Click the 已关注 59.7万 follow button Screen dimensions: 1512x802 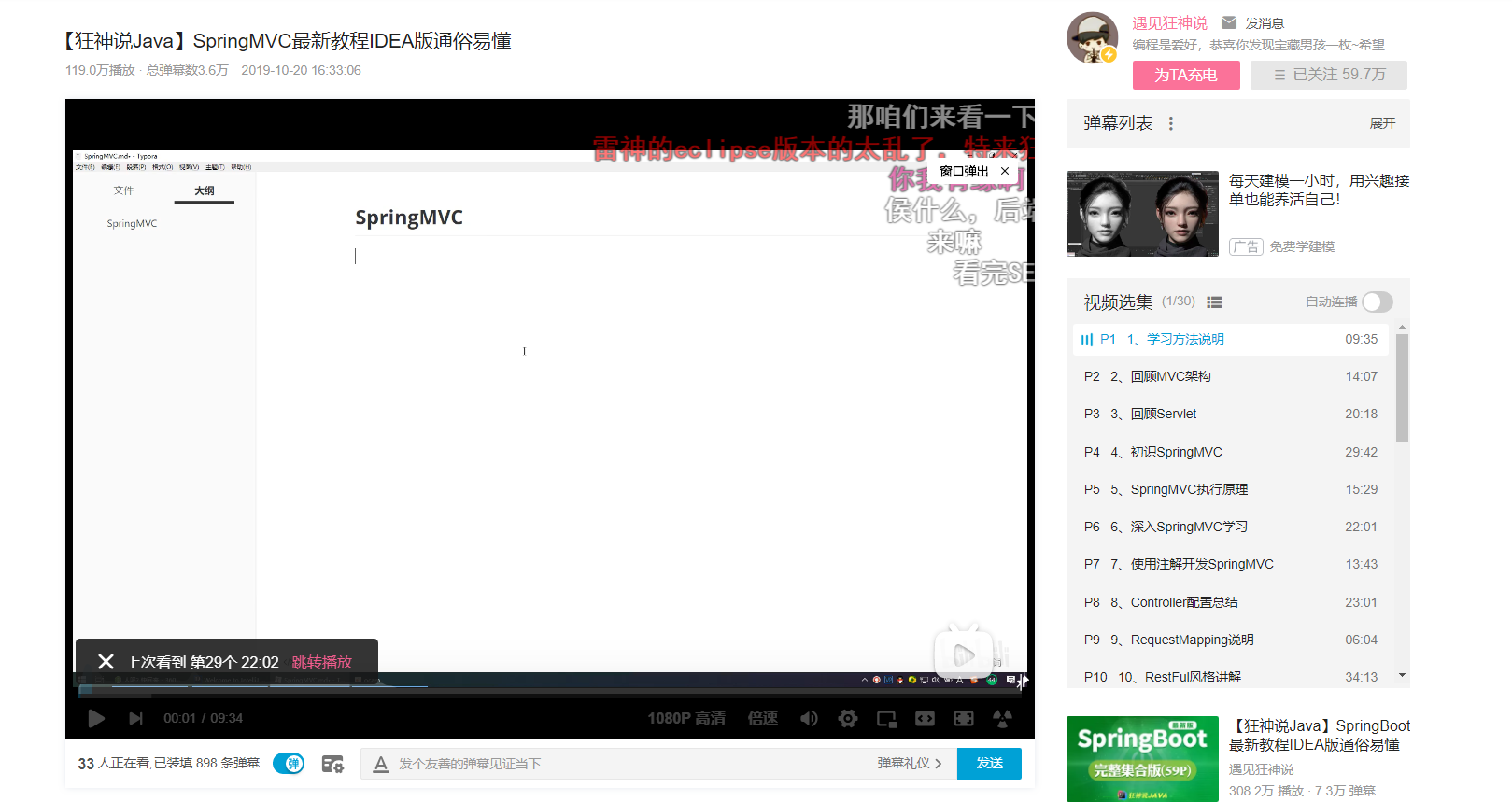pyautogui.click(x=1329, y=75)
